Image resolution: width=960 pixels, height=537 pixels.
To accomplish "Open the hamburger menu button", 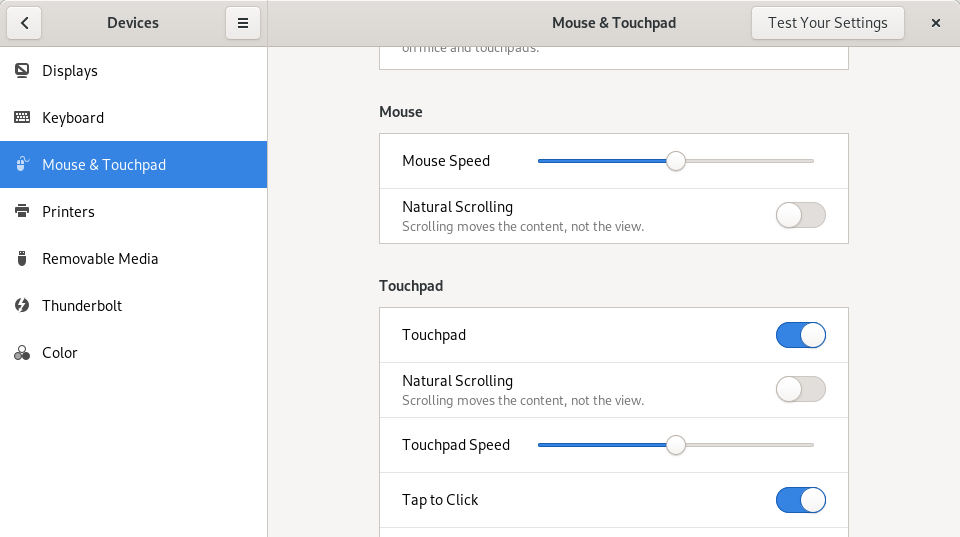I will click(x=243, y=23).
